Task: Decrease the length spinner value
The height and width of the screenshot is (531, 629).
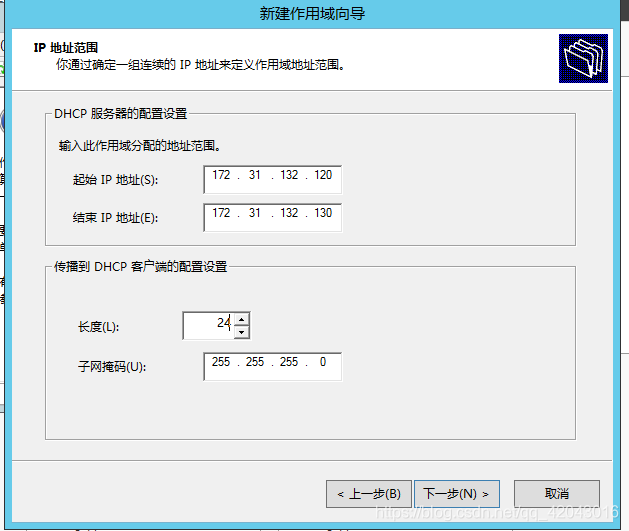Action: click(x=241, y=332)
